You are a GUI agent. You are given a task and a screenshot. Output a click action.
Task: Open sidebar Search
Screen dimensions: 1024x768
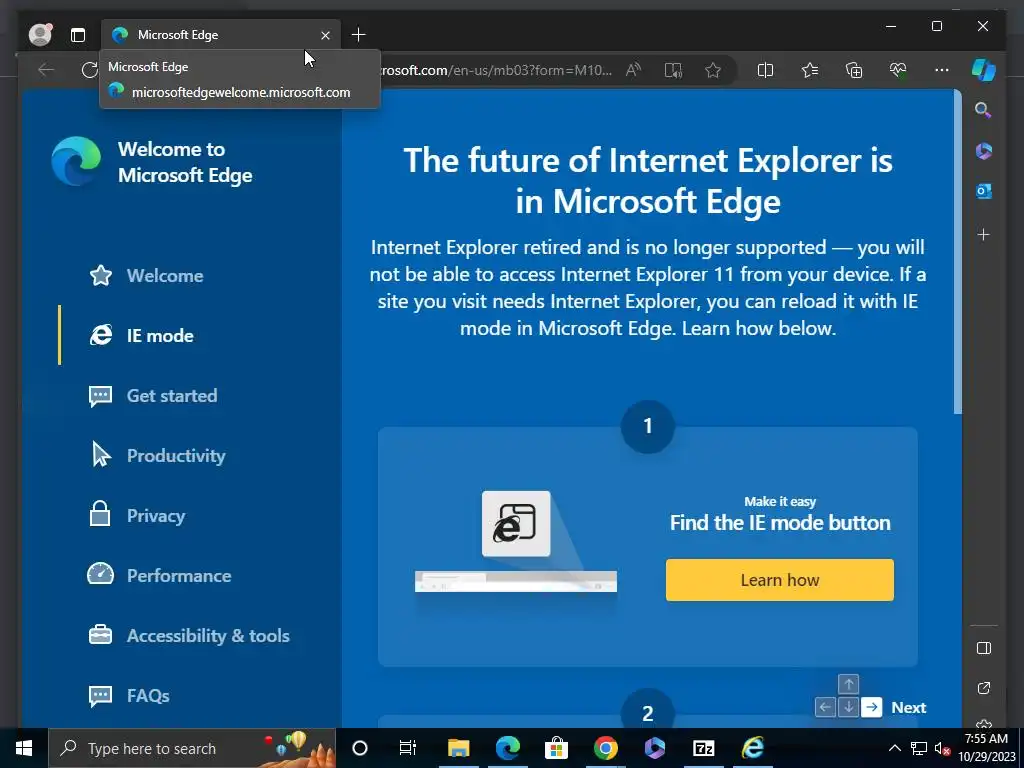(984, 110)
